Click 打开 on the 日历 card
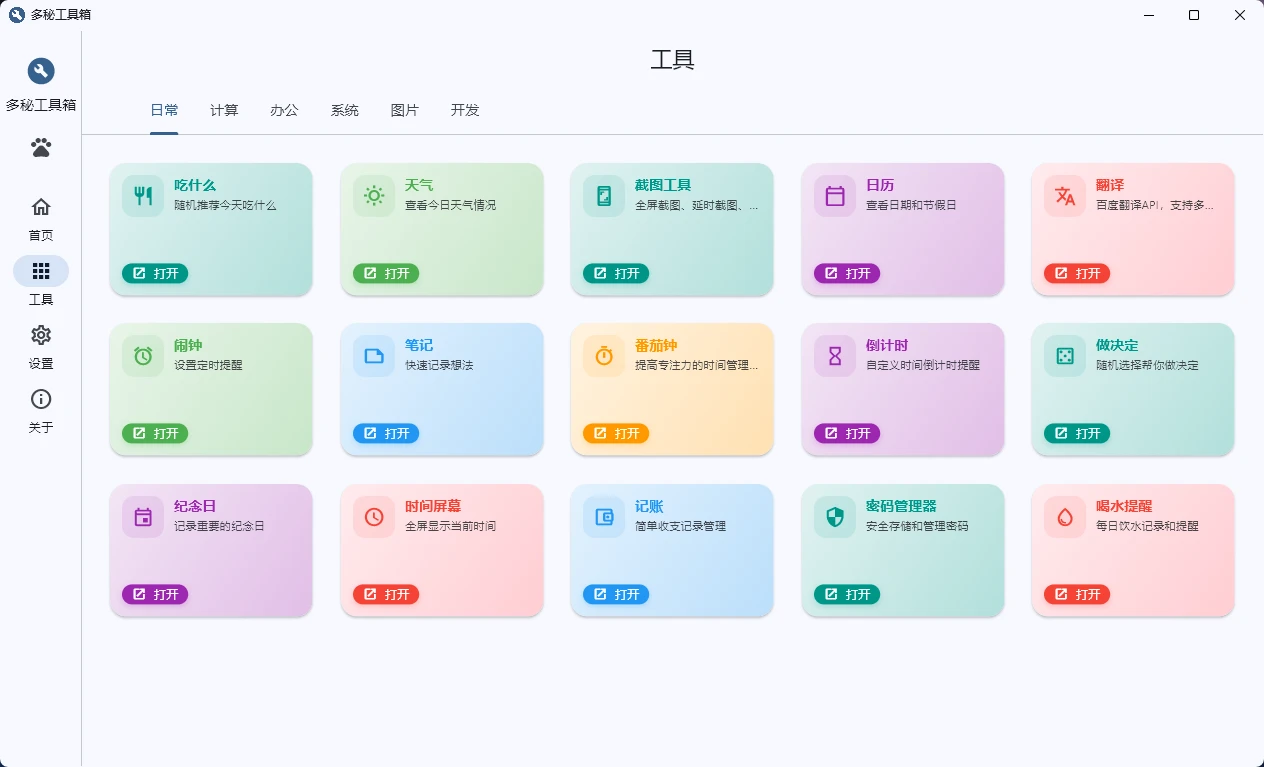Screen dimensions: 1264x767 pos(846,273)
